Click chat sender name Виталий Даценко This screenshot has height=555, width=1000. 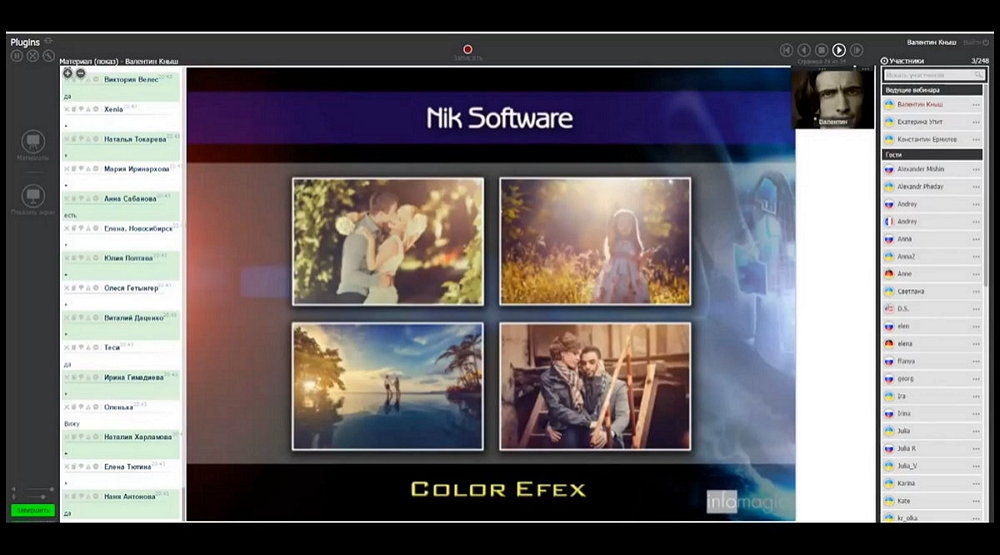(x=134, y=318)
